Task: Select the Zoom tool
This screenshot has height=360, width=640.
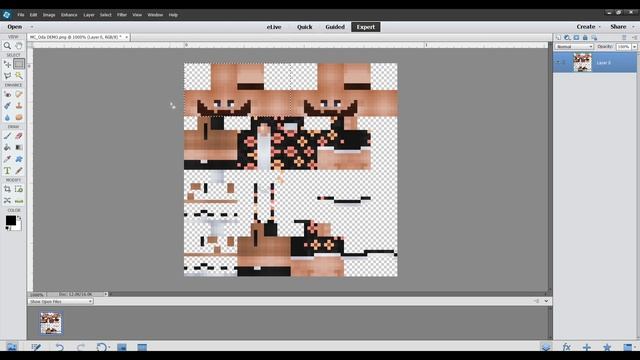Action: [x=7, y=46]
